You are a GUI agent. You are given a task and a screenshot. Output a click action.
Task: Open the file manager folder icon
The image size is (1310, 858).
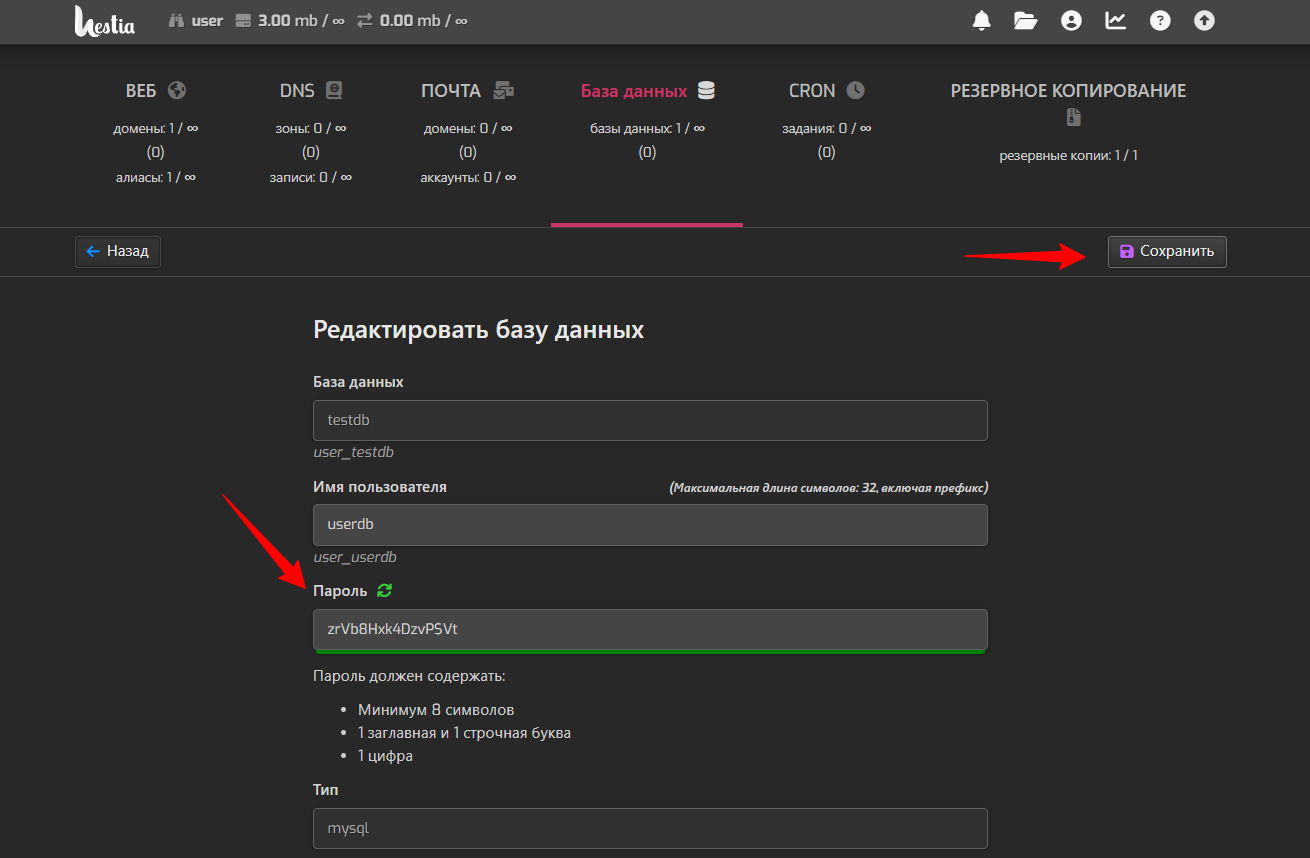pos(1026,20)
